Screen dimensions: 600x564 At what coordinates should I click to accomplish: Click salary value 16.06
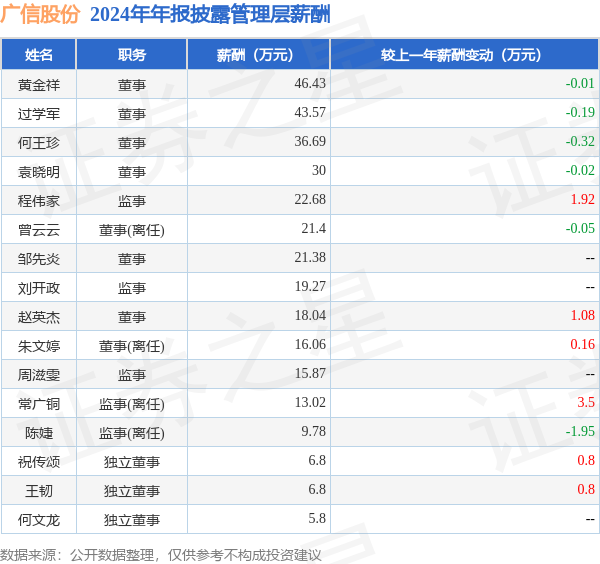pos(310,345)
